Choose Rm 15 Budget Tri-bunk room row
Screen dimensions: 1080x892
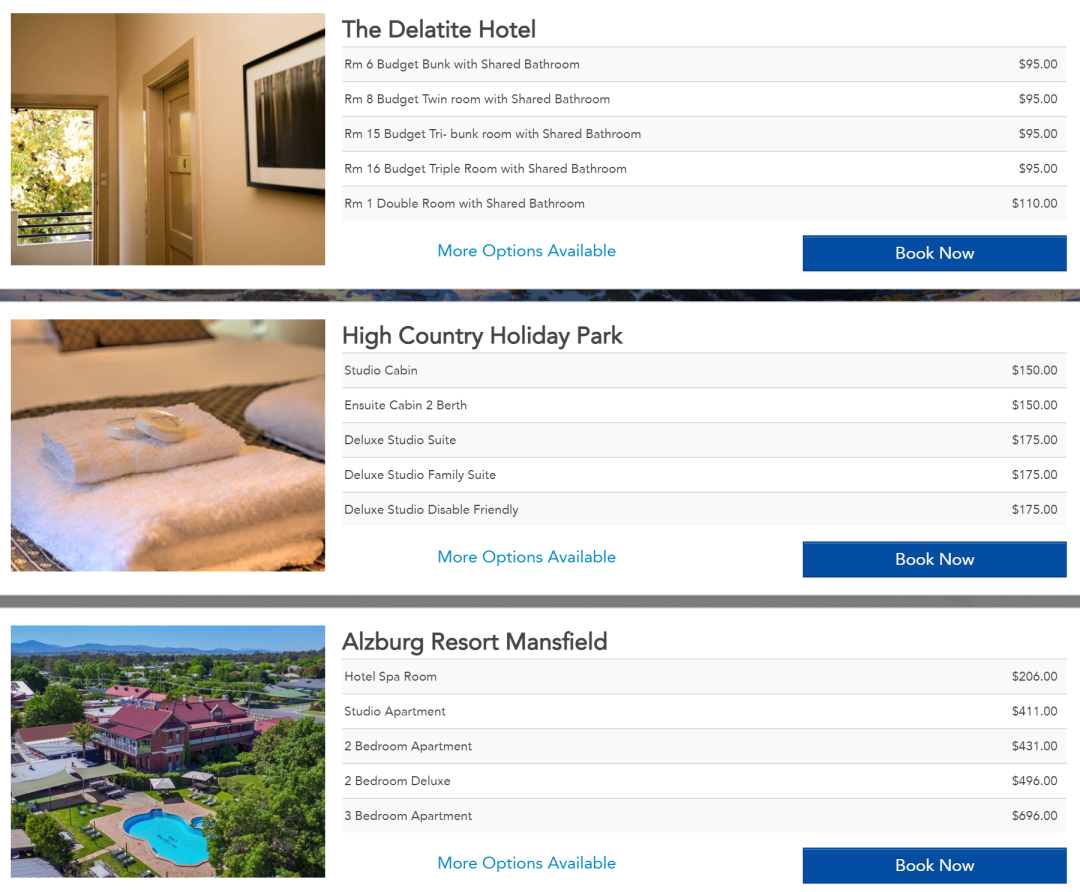[704, 134]
